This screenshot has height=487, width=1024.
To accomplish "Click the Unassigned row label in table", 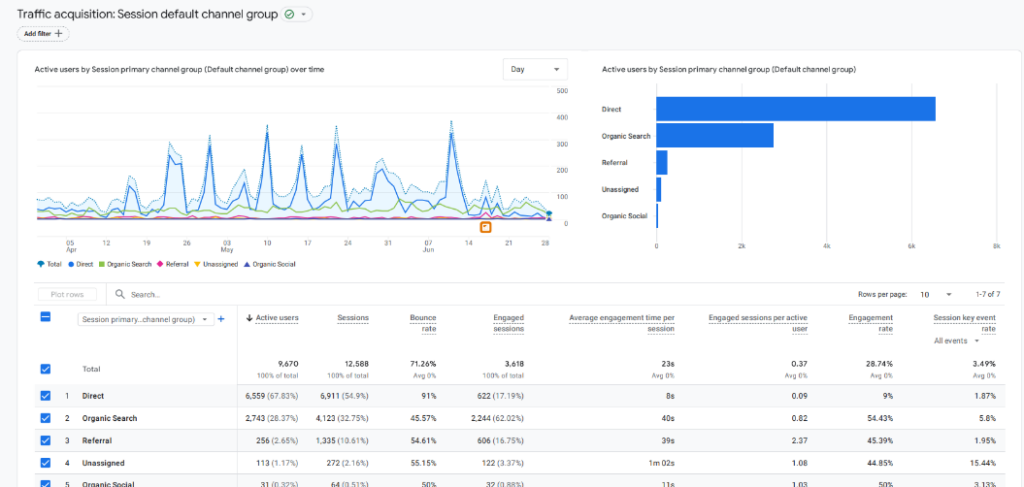I will (x=103, y=463).
